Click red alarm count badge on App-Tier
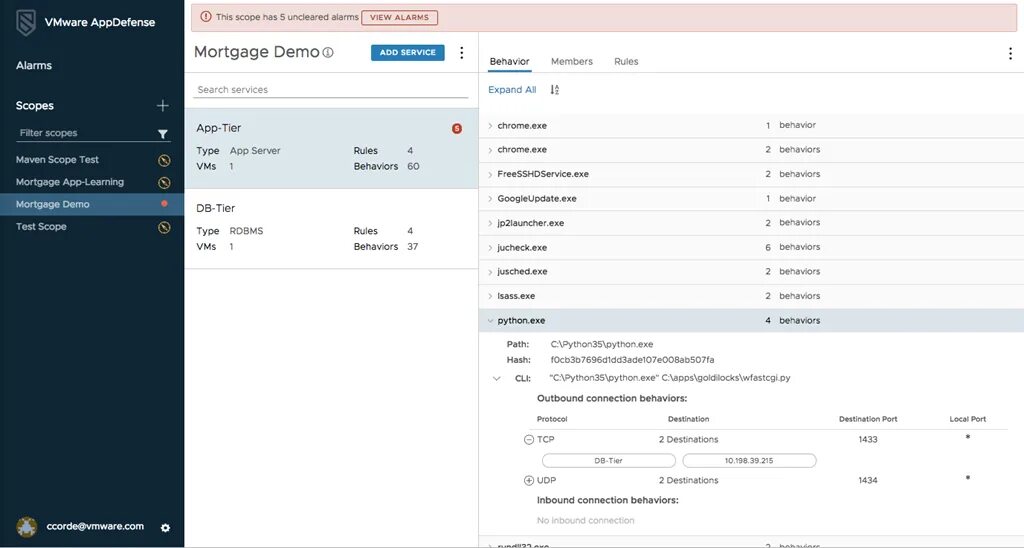The height and width of the screenshot is (548, 1024). pos(457,129)
